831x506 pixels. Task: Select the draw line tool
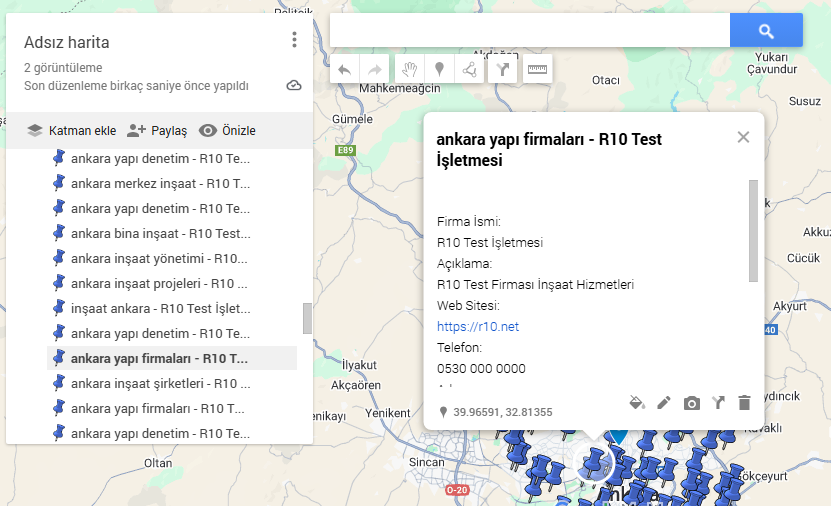pyautogui.click(x=469, y=69)
